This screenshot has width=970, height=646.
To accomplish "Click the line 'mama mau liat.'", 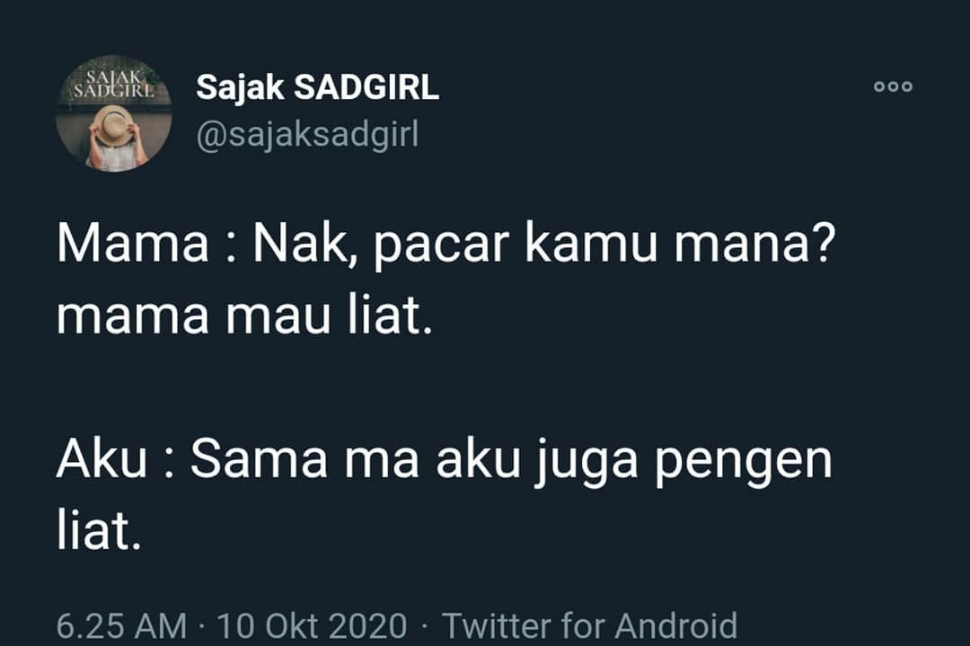I will coord(244,316).
